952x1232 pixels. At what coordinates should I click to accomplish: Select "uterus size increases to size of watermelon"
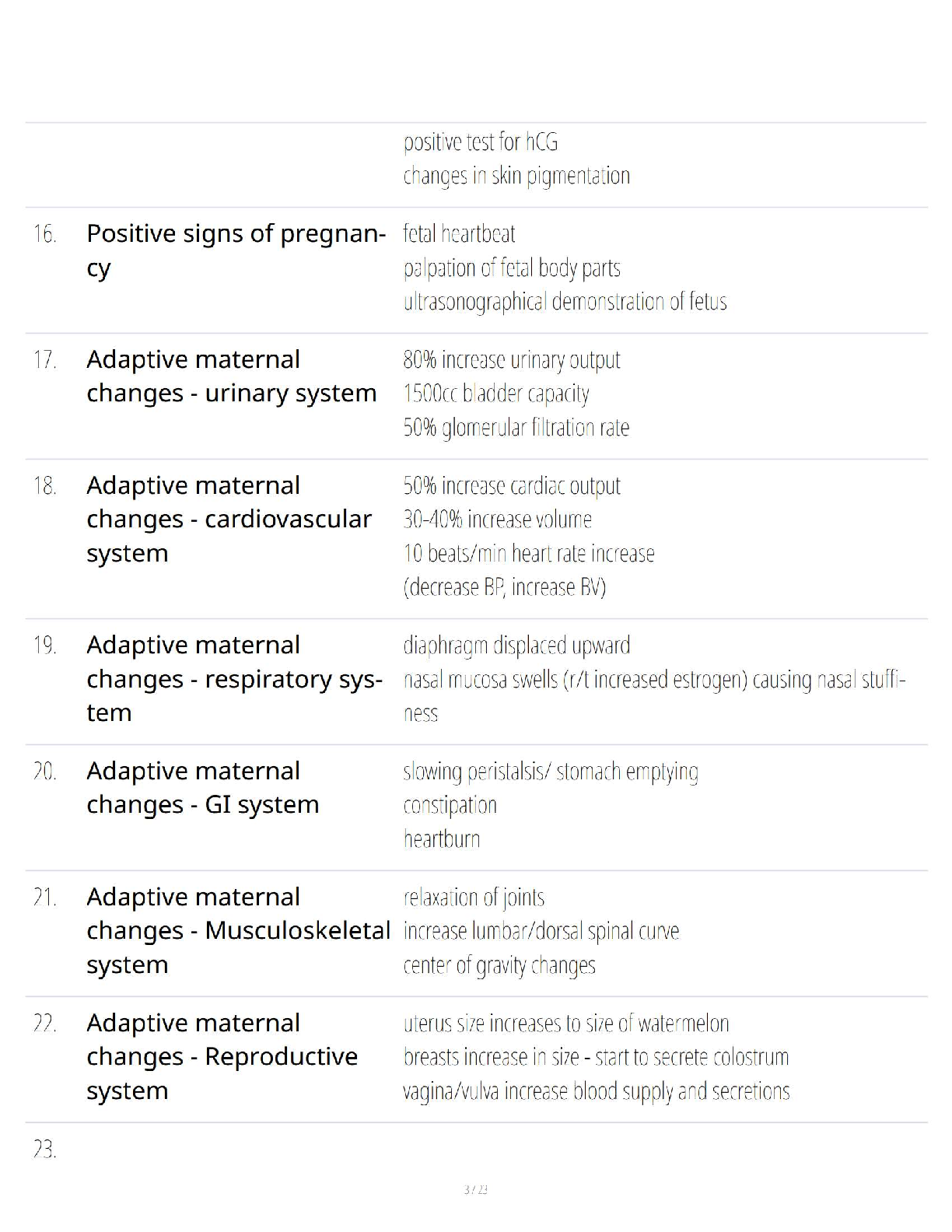565,1023
